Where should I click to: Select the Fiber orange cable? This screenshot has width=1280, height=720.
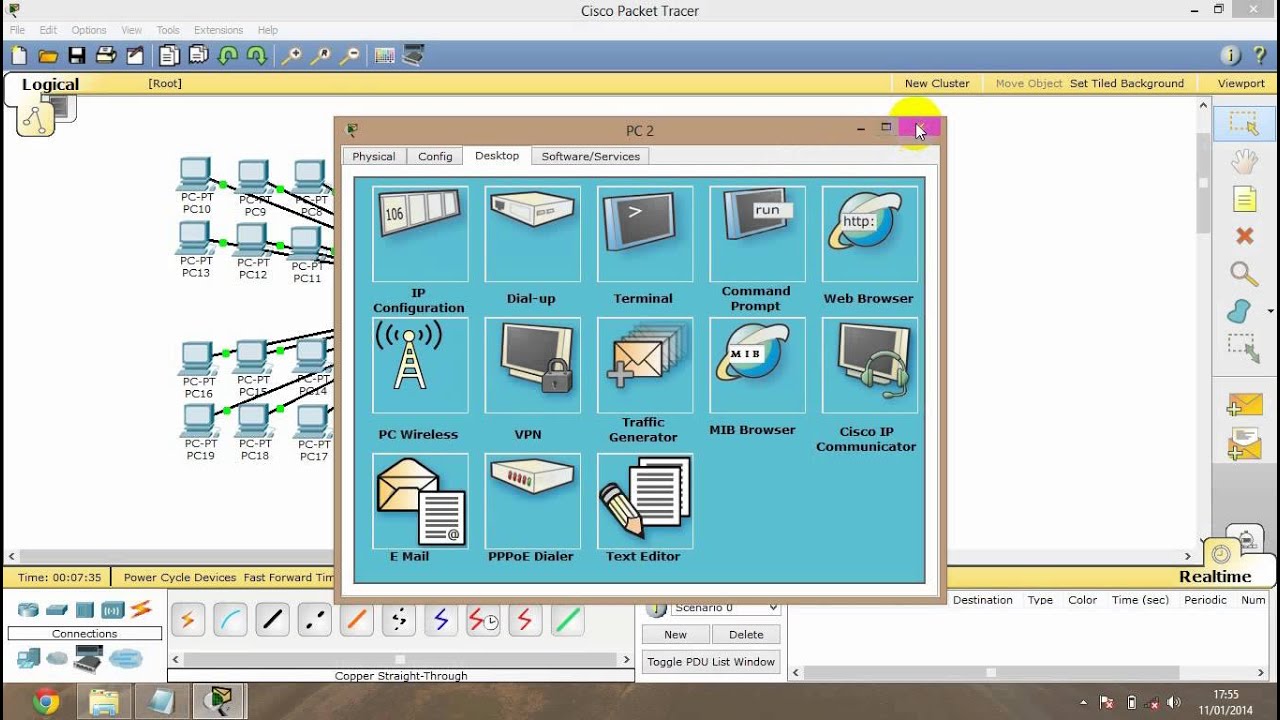(x=356, y=620)
